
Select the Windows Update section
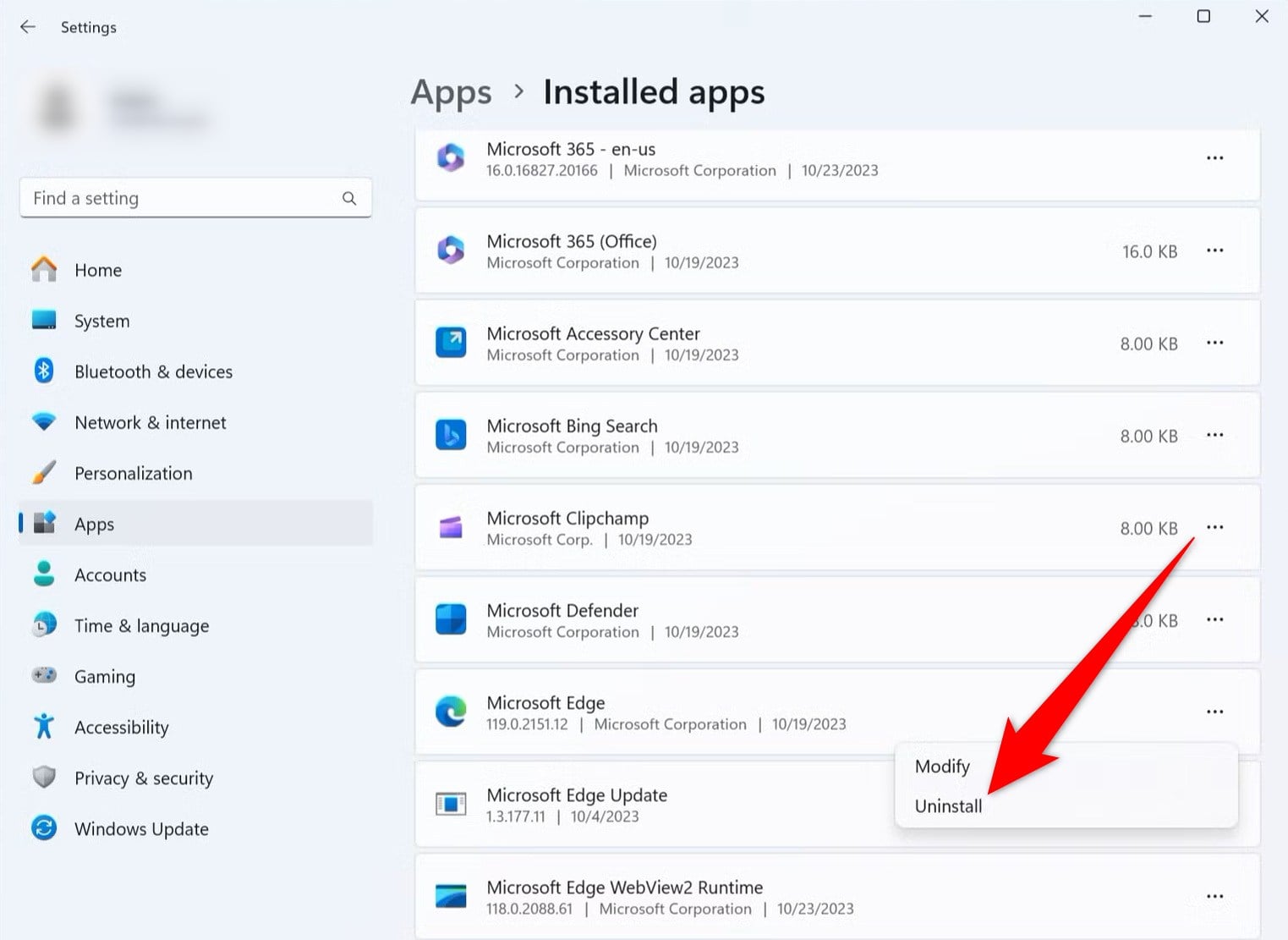[195, 828]
